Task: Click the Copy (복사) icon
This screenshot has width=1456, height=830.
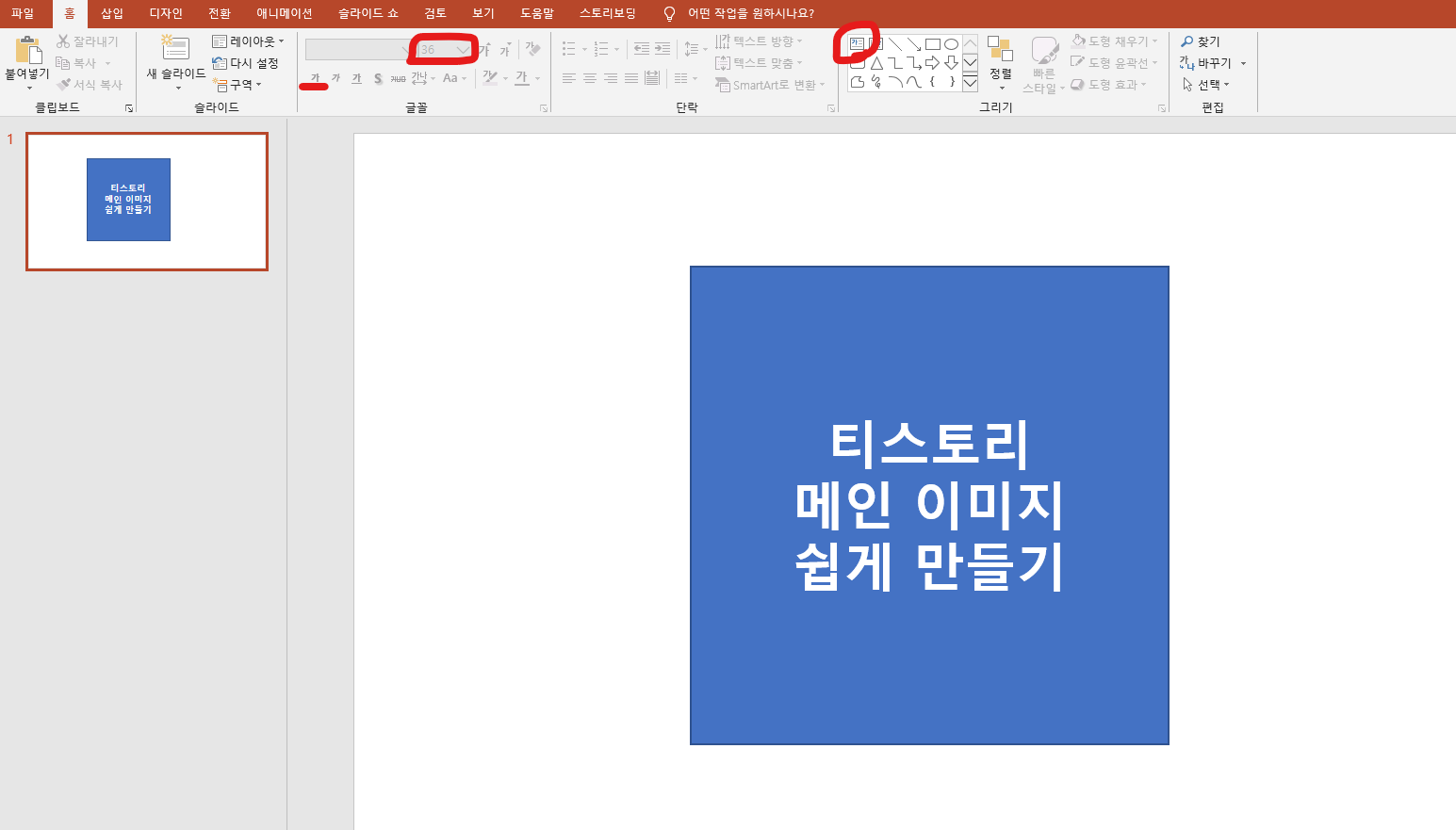Action: pyautogui.click(x=63, y=63)
